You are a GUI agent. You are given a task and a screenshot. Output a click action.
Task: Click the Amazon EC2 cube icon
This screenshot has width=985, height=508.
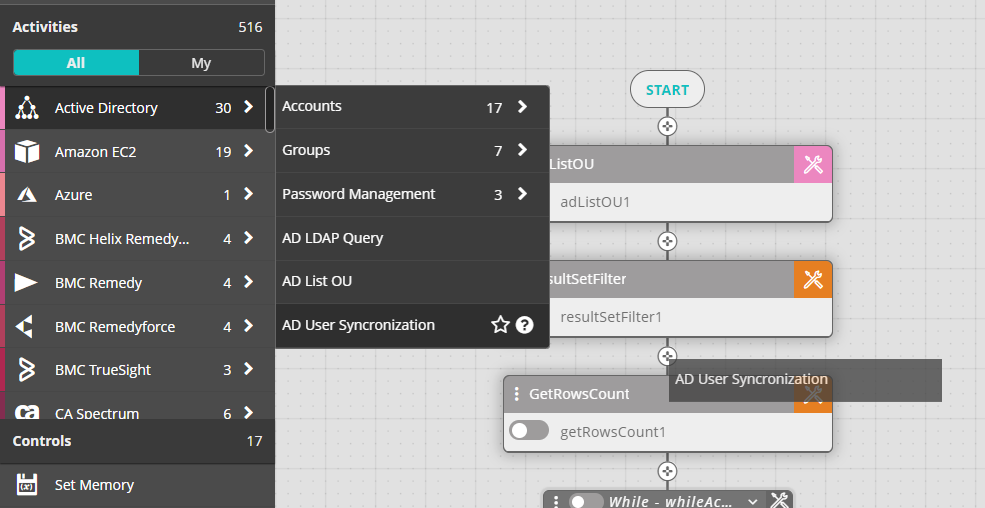(26, 151)
